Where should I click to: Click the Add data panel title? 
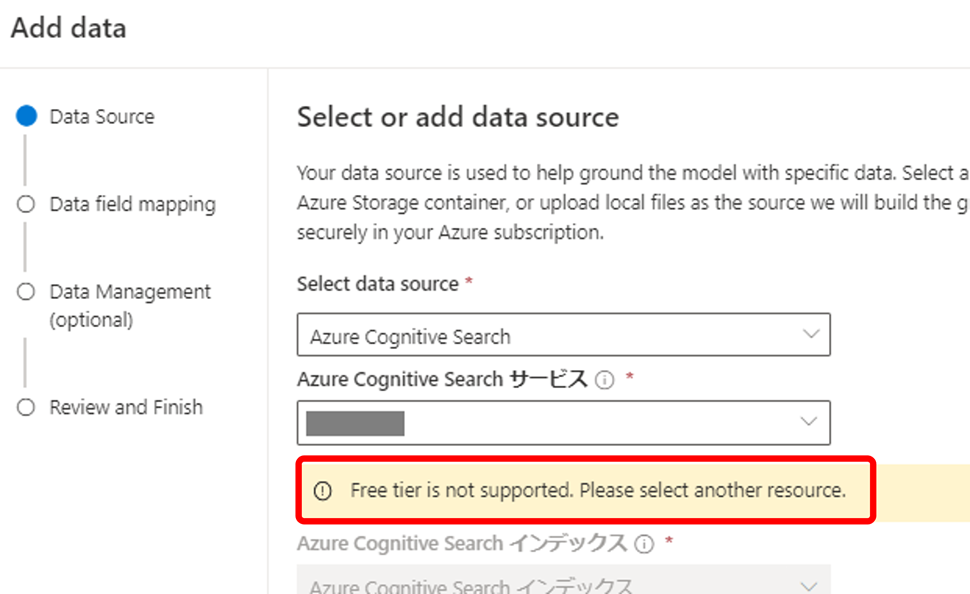[x=68, y=28]
